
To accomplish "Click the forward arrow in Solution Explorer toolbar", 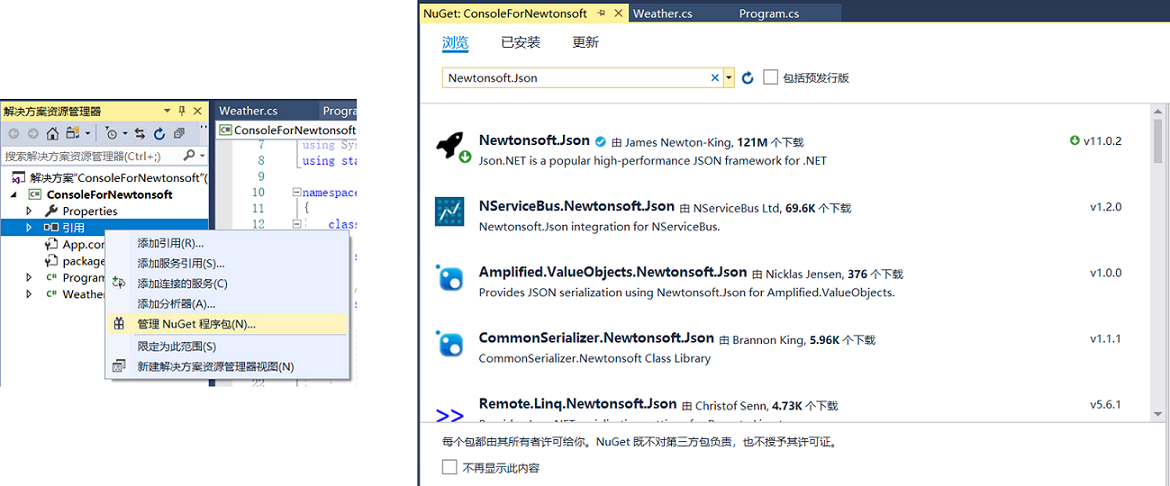I will click(31, 134).
